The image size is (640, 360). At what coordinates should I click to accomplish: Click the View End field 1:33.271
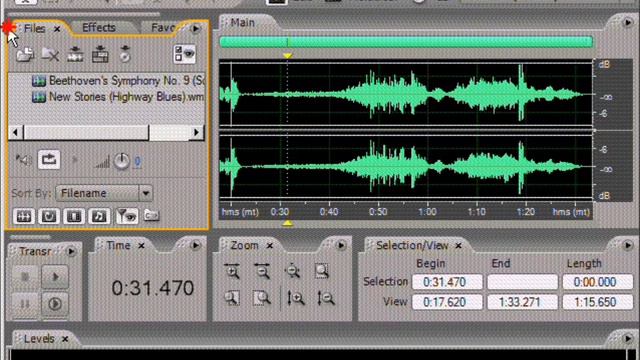tap(522, 302)
